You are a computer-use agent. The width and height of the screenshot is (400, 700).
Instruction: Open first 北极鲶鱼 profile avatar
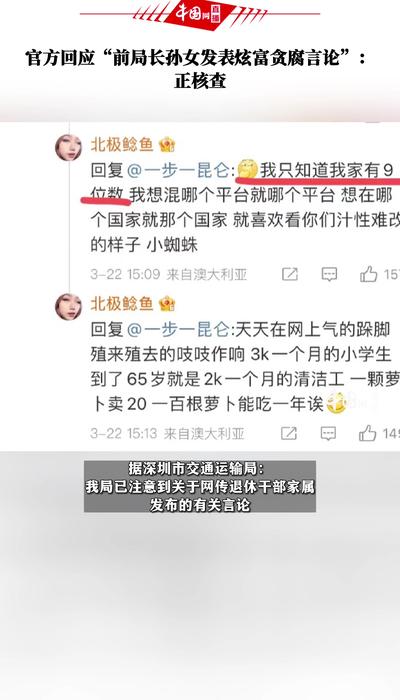click(x=68, y=147)
